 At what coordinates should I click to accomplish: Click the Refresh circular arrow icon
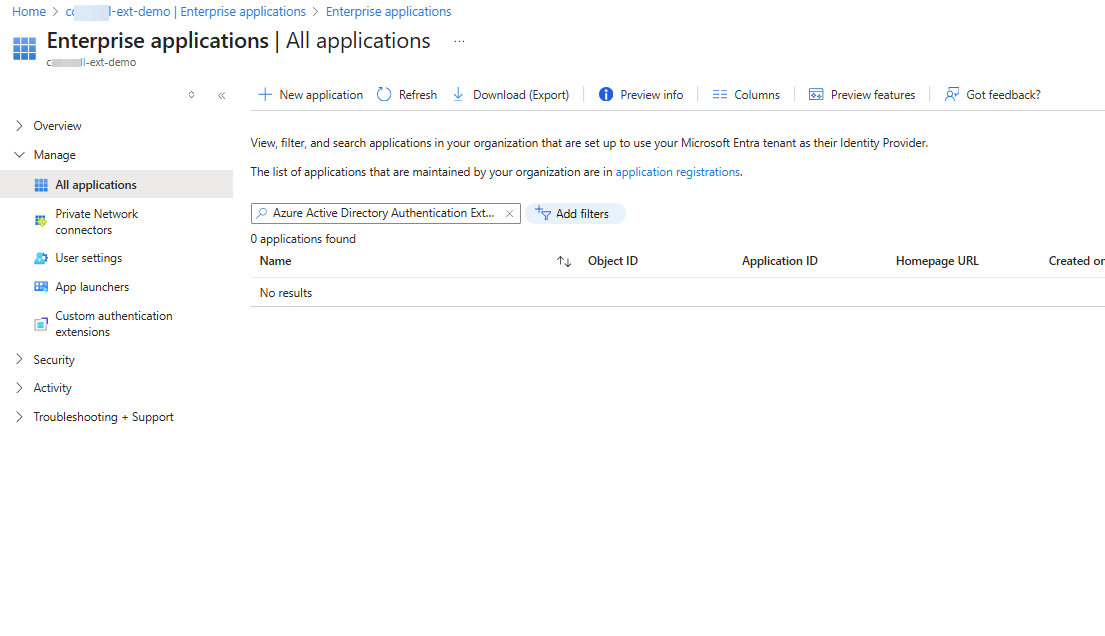pos(384,94)
